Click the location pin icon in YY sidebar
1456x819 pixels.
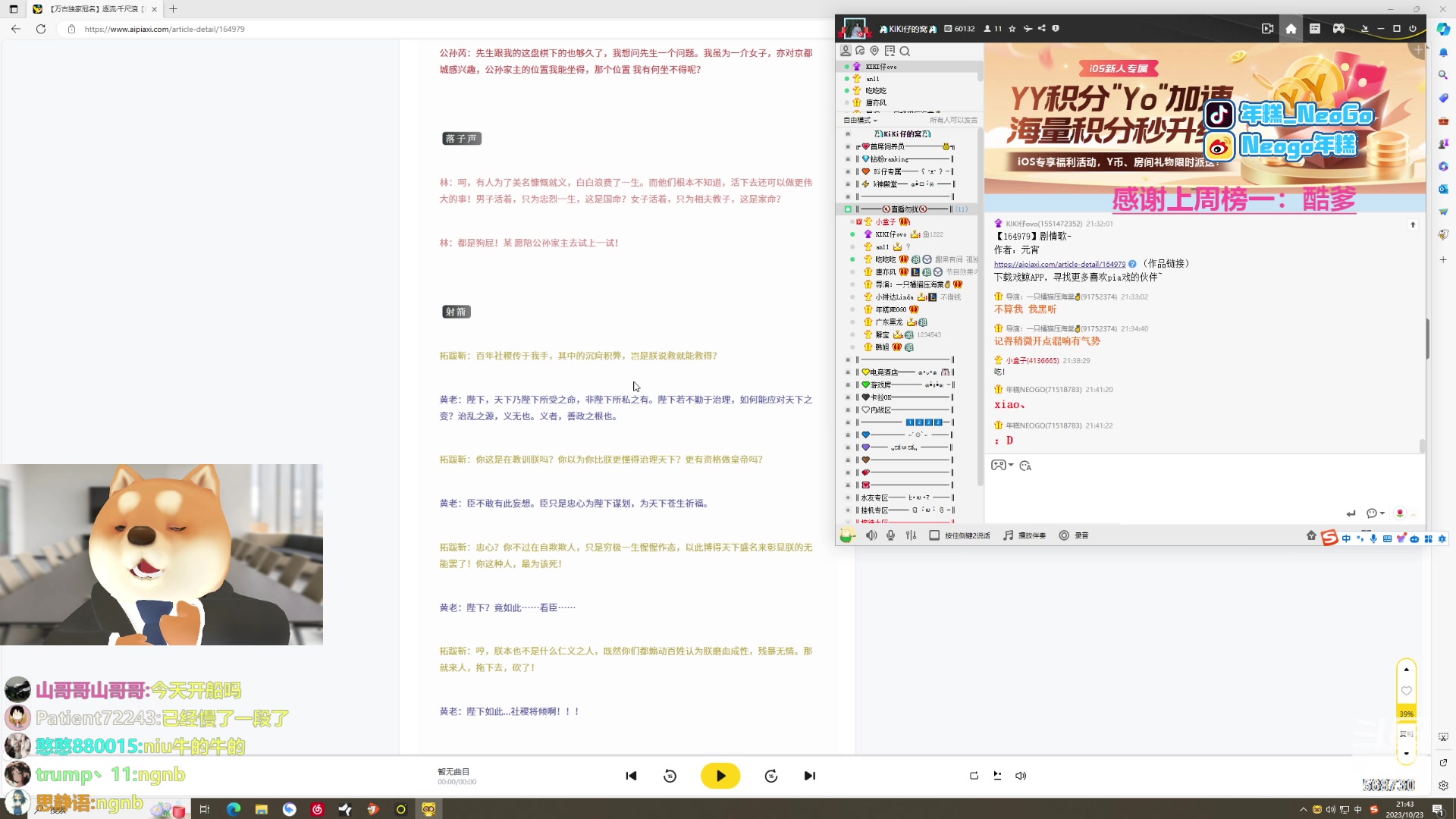[874, 51]
